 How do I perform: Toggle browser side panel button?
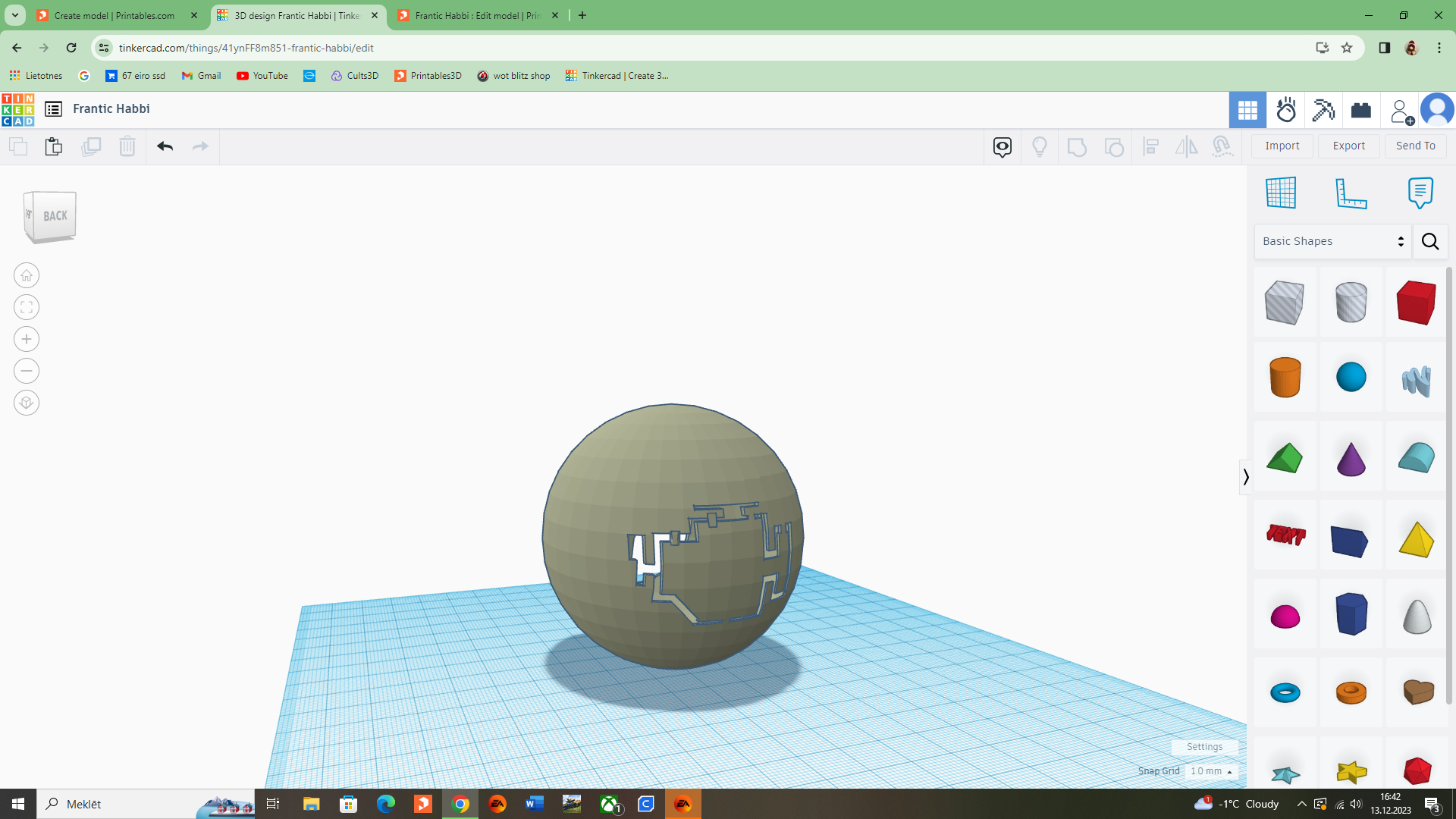tap(1384, 48)
